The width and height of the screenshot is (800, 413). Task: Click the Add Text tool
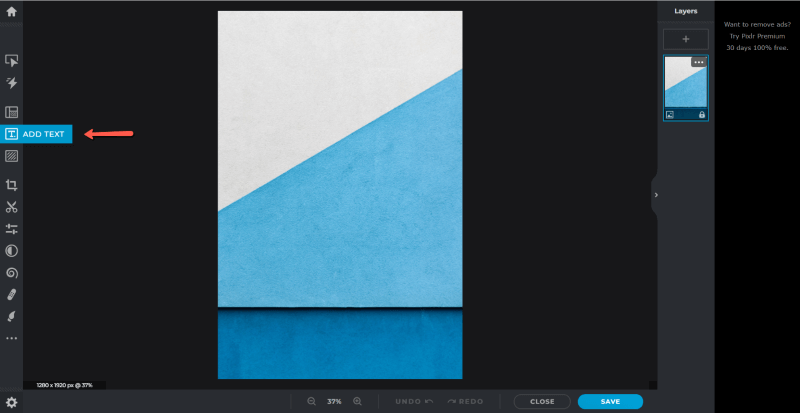[x=36, y=134]
